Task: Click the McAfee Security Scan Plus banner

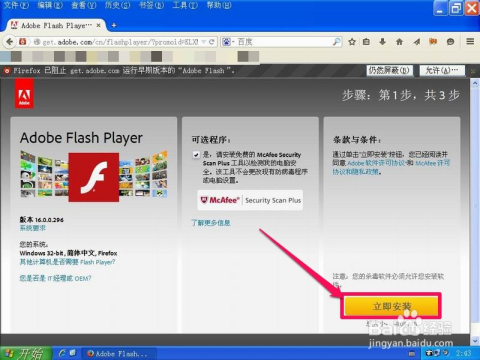Action: coord(250,200)
